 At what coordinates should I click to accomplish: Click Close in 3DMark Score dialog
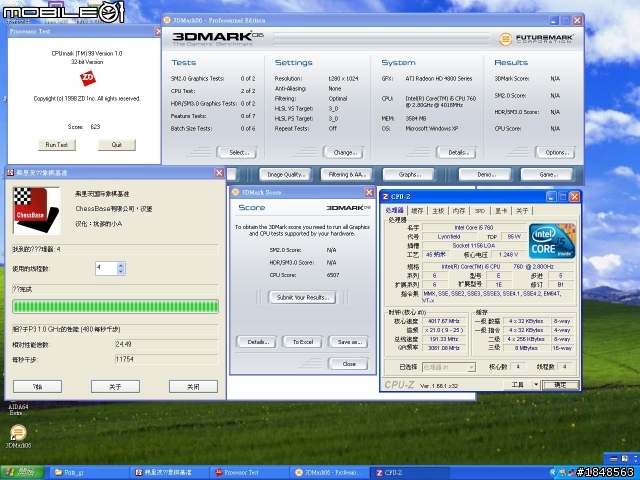(348, 363)
